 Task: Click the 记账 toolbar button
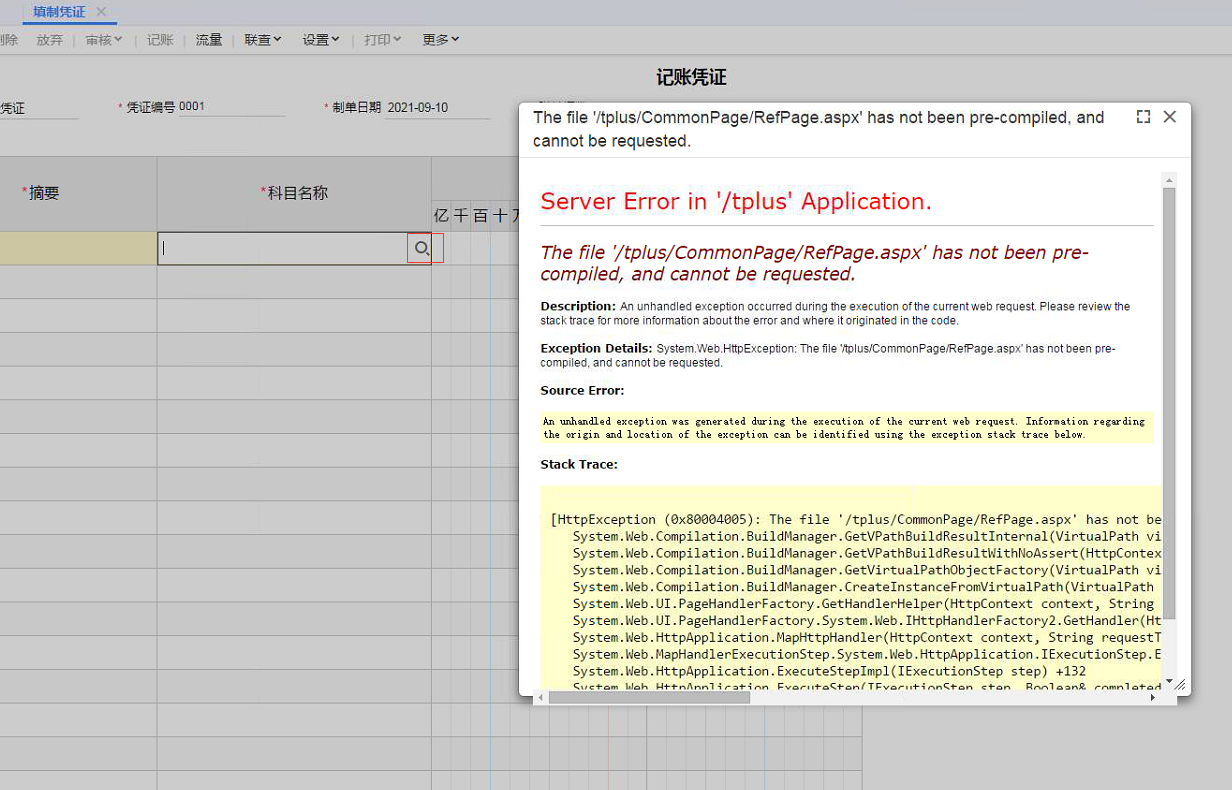tap(160, 40)
